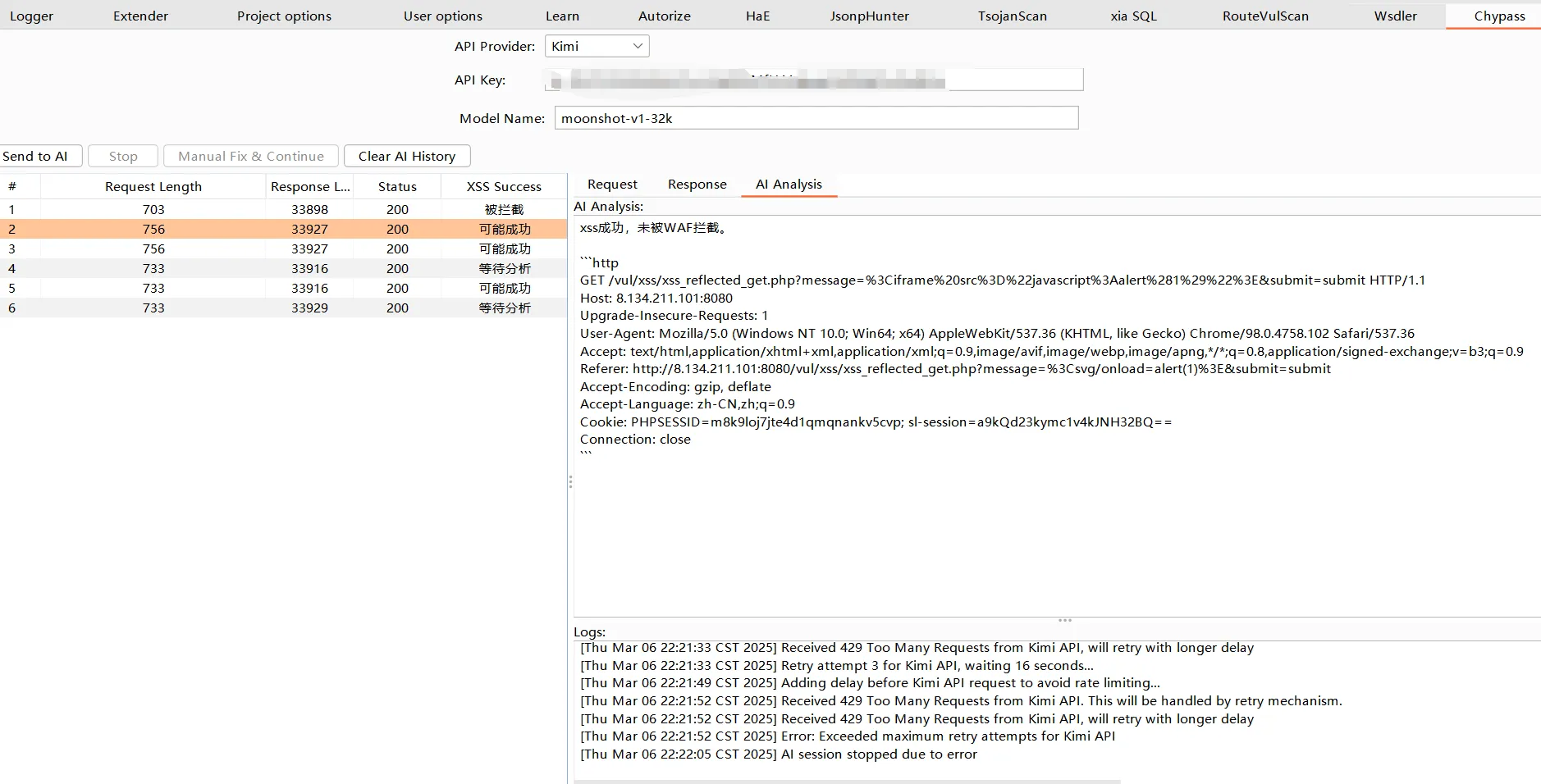The width and height of the screenshot is (1541, 784).
Task: Select row 1 with length 703
Action: [283, 209]
